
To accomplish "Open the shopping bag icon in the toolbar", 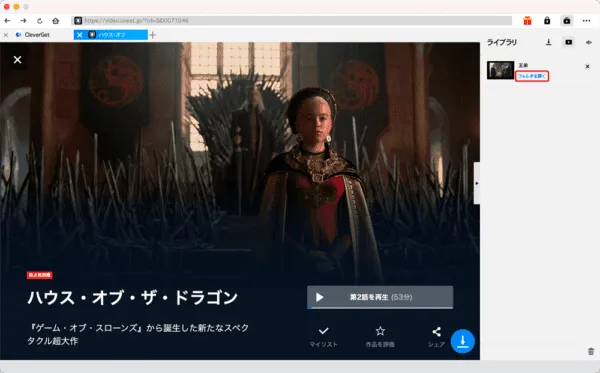I will (567, 21).
